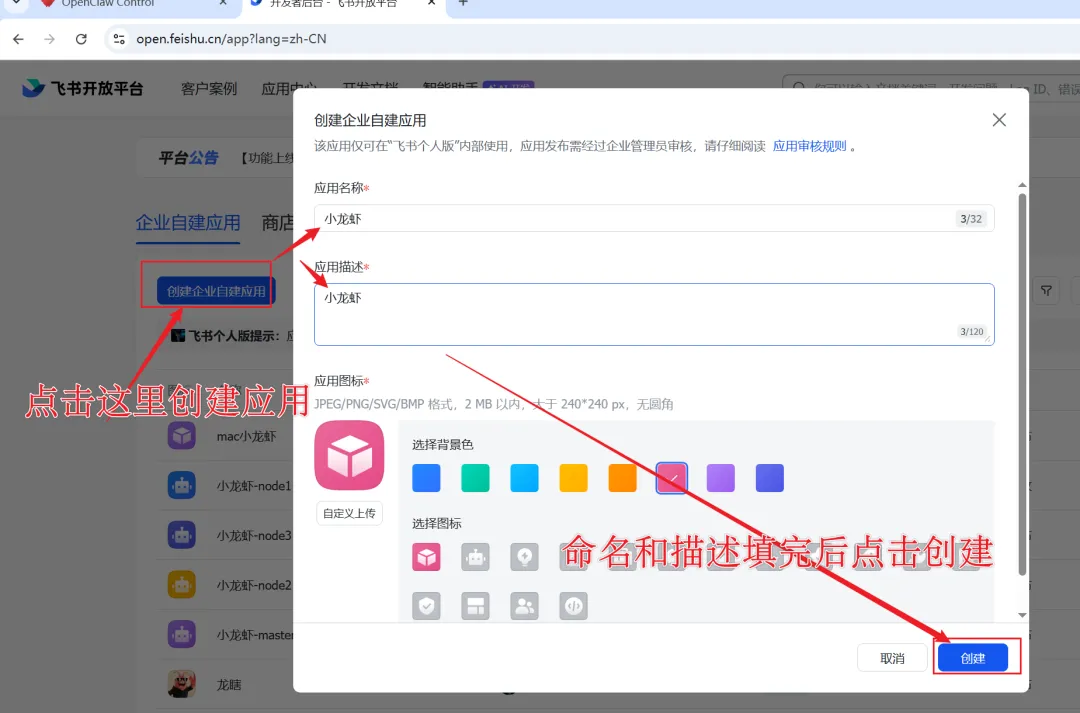Open the 小龙虾-node2 yellow robot icon
Image resolution: width=1080 pixels, height=713 pixels.
182,585
